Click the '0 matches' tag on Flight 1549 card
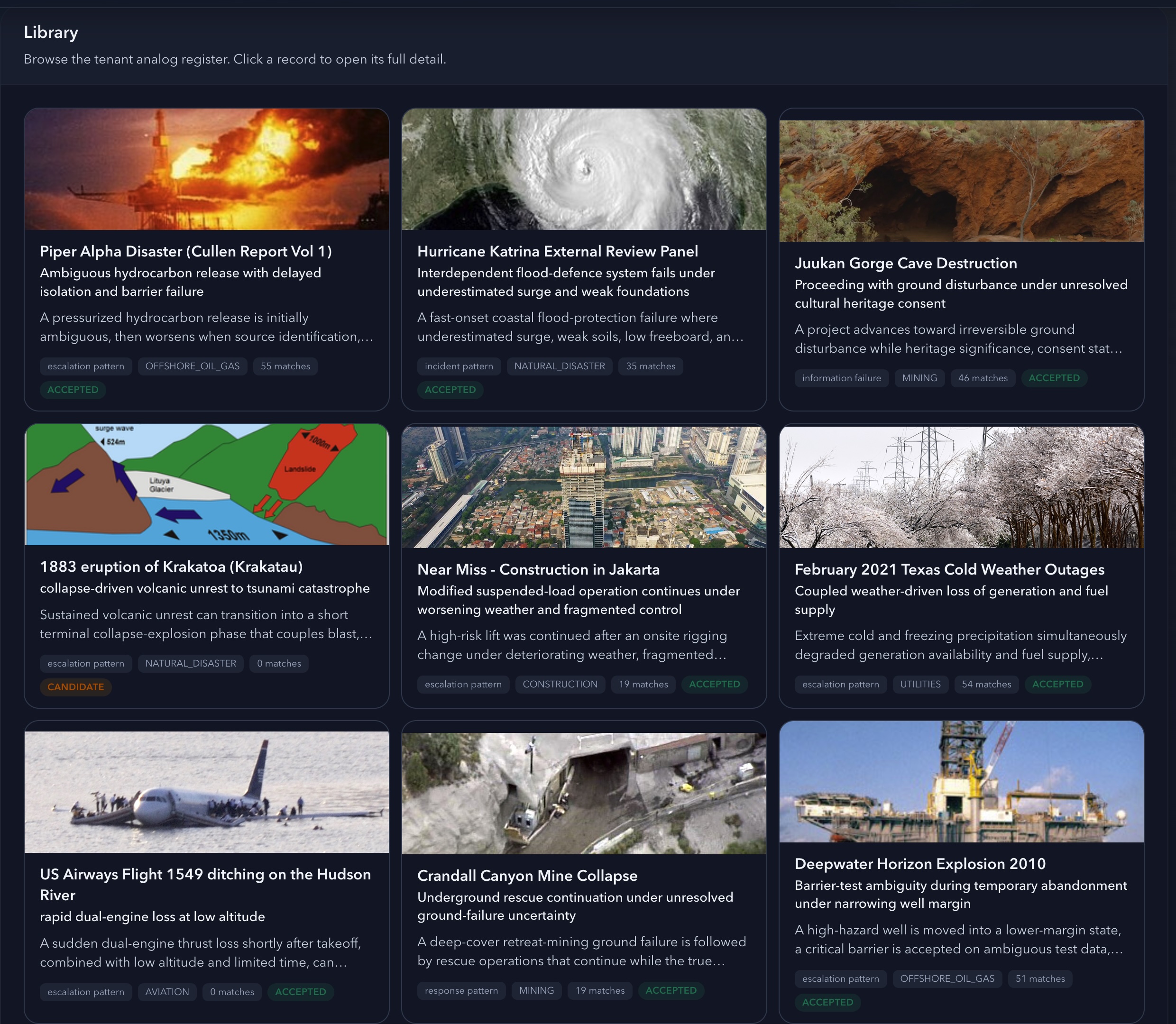This screenshot has width=1176, height=1024. click(x=232, y=993)
